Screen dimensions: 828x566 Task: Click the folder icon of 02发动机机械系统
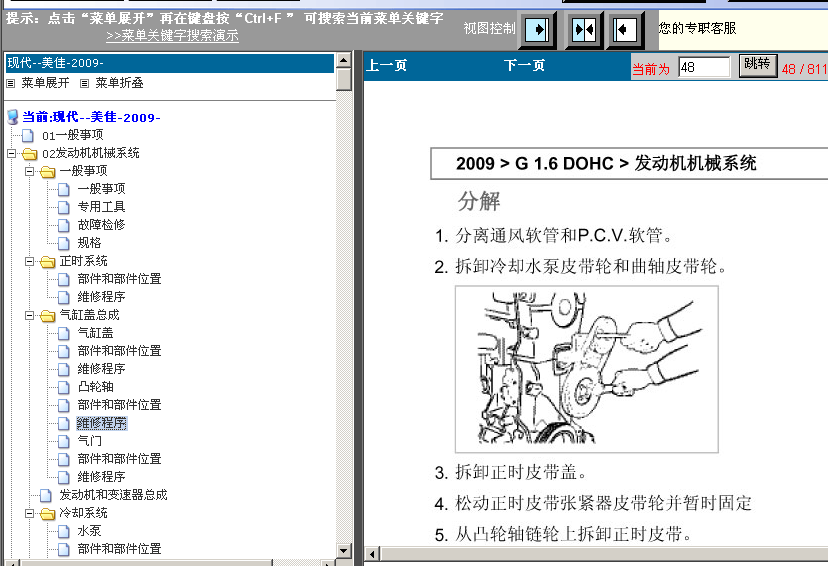(x=30, y=154)
